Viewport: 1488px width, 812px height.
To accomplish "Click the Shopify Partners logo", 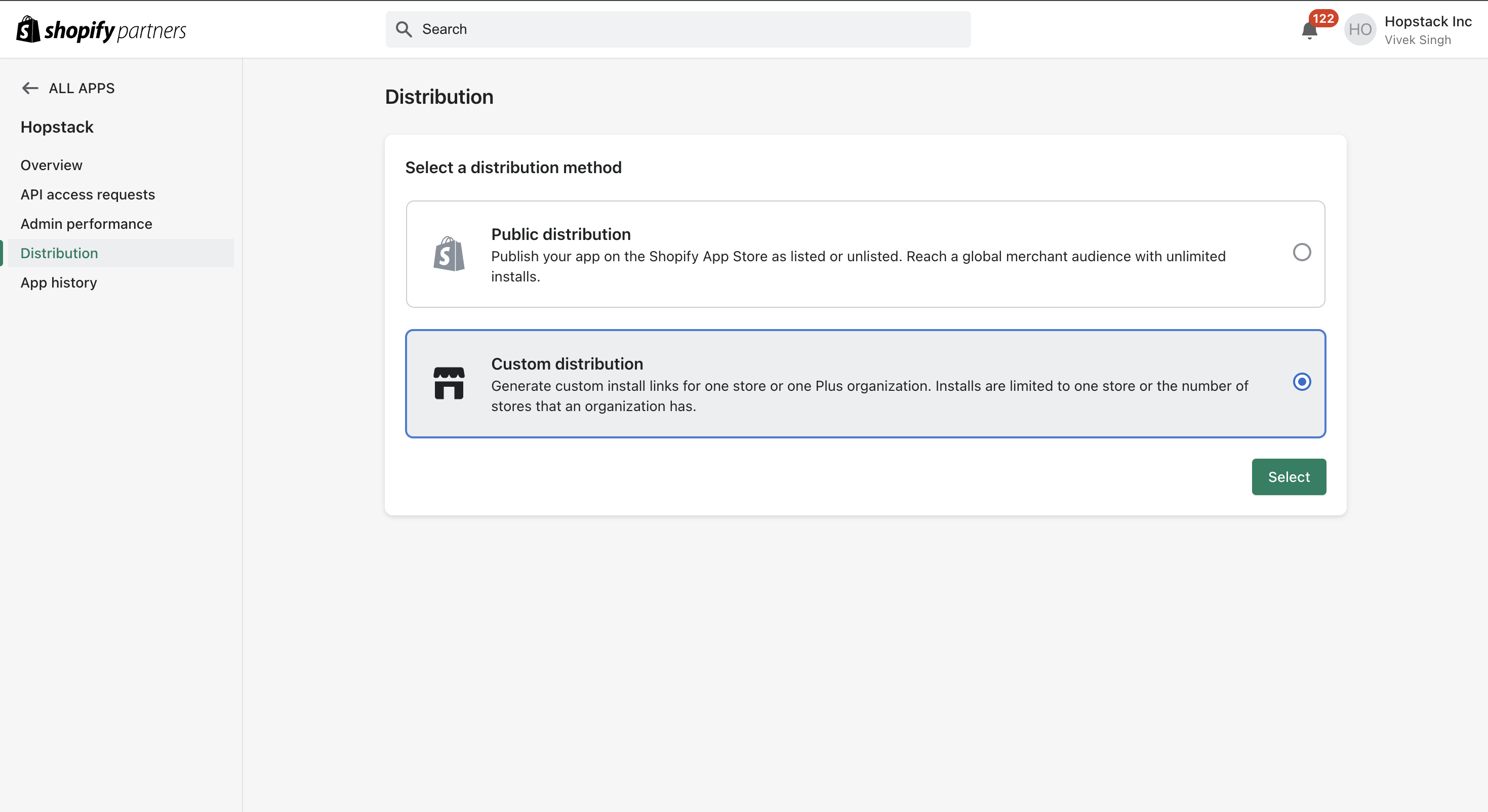I will [101, 29].
